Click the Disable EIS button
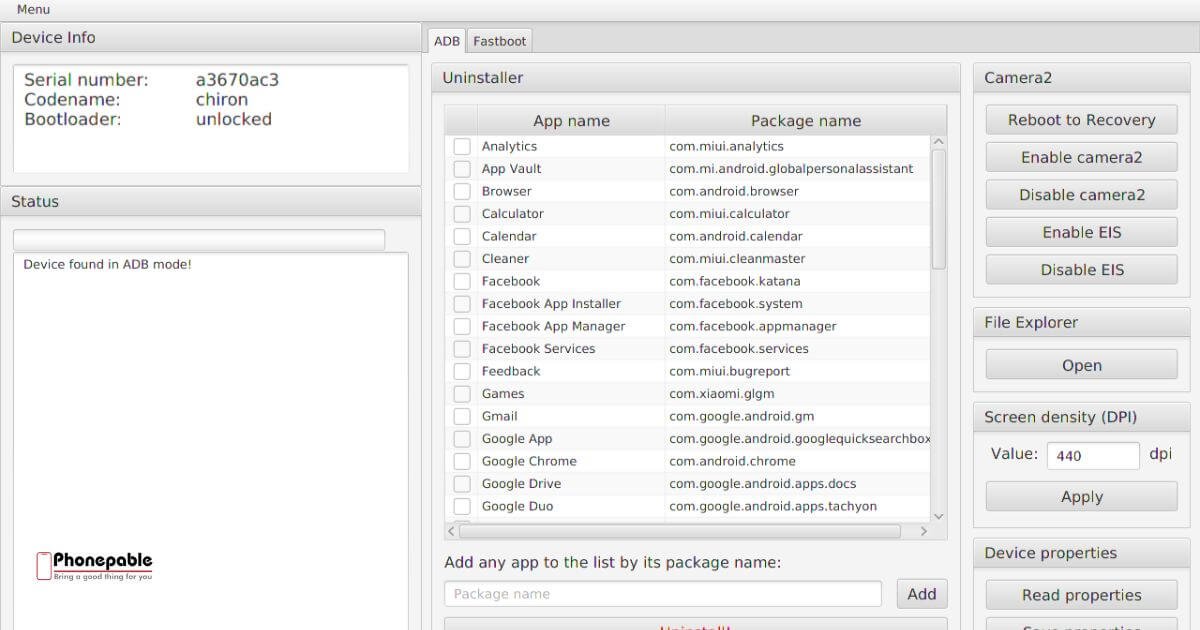 click(1081, 270)
